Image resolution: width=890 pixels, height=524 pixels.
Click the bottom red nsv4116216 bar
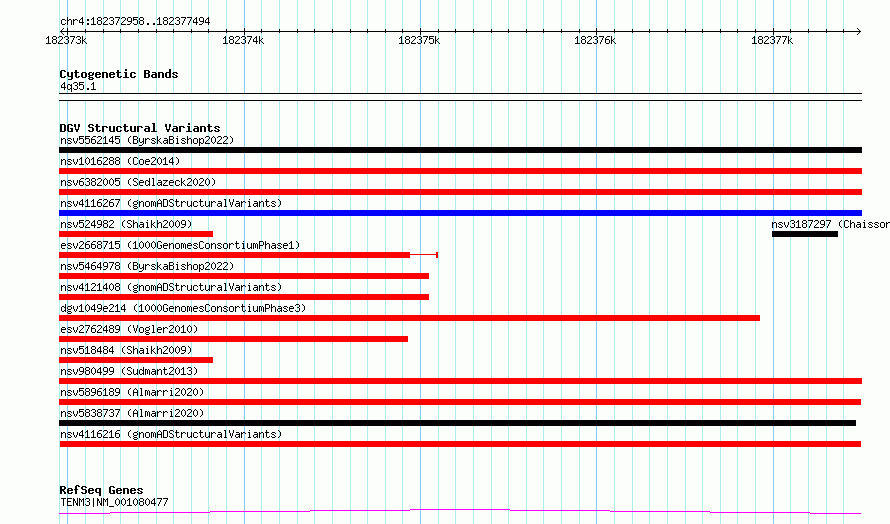(460, 444)
